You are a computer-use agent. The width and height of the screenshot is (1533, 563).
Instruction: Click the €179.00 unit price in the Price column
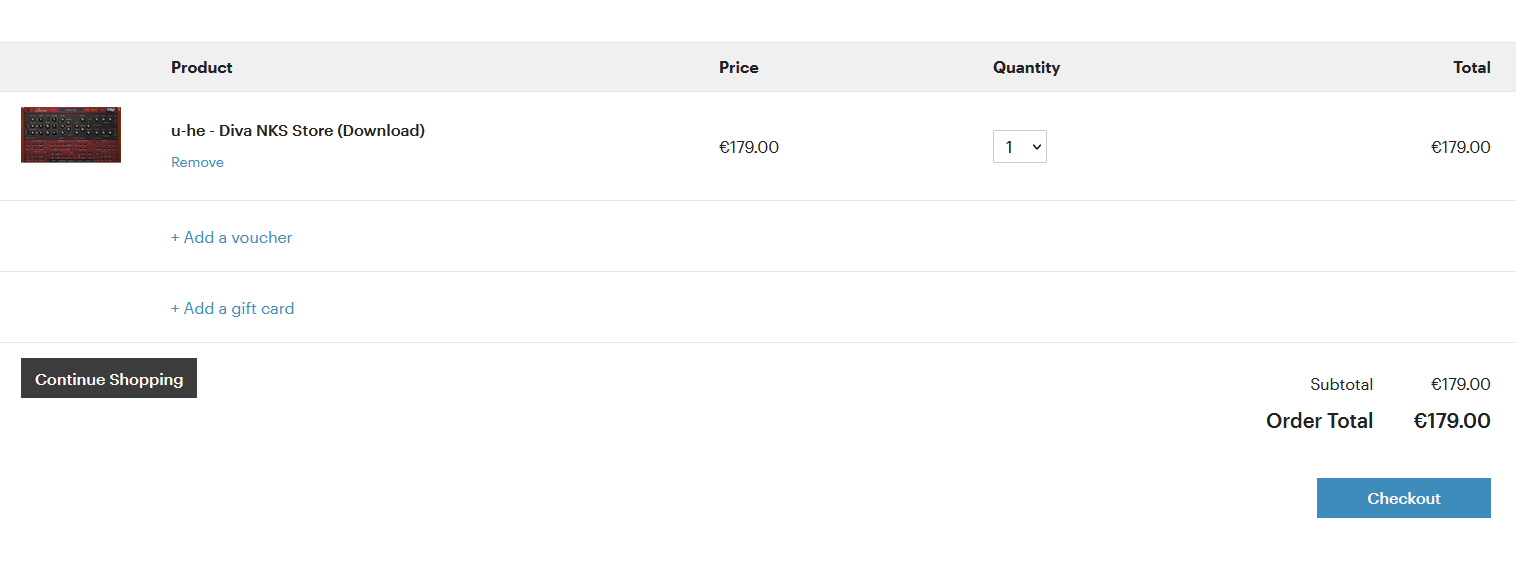click(749, 148)
